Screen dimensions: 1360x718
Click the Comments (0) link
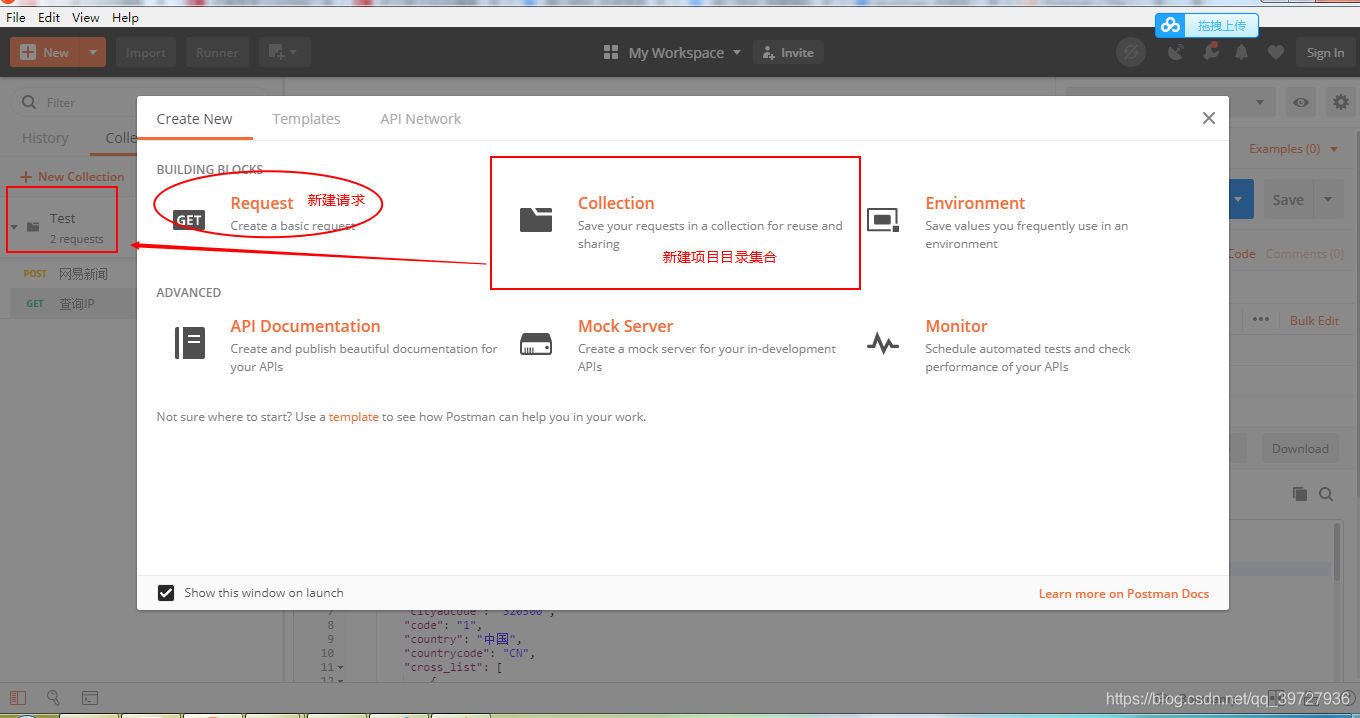tap(1305, 254)
